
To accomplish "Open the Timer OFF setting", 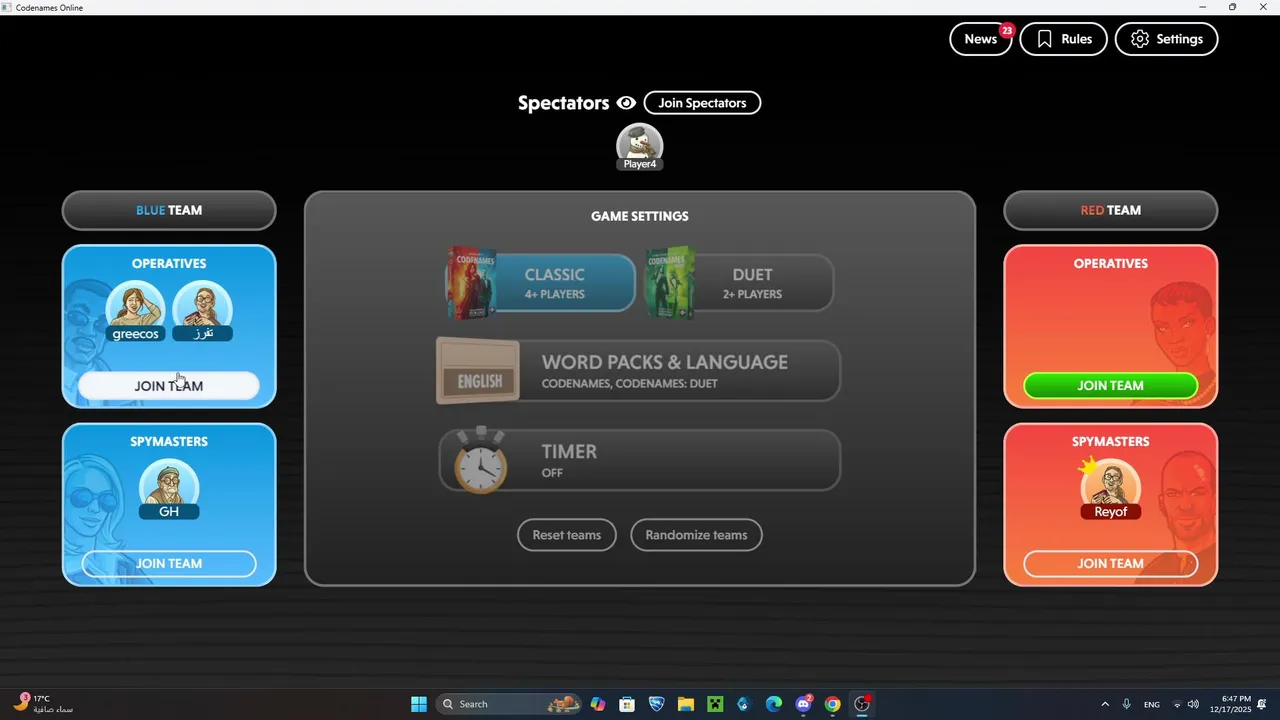I will click(x=639, y=460).
